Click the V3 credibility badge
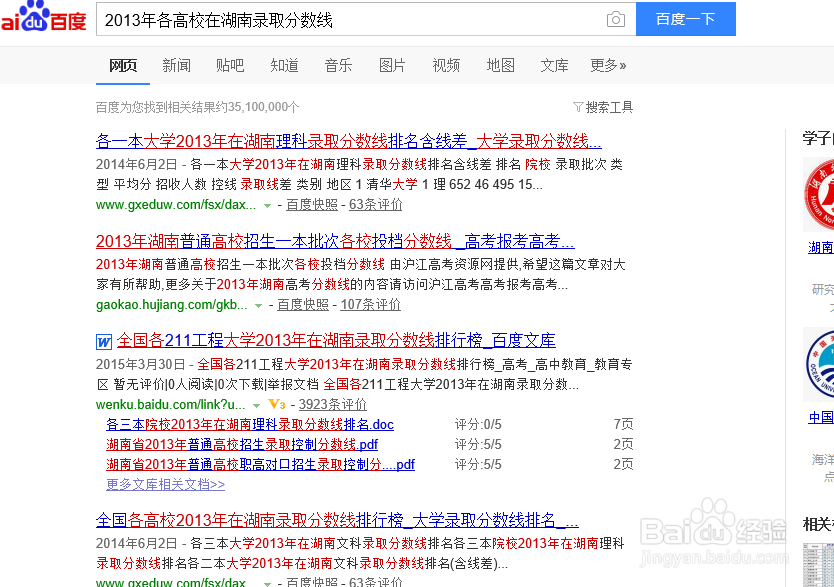The image size is (834, 587). click(277, 404)
